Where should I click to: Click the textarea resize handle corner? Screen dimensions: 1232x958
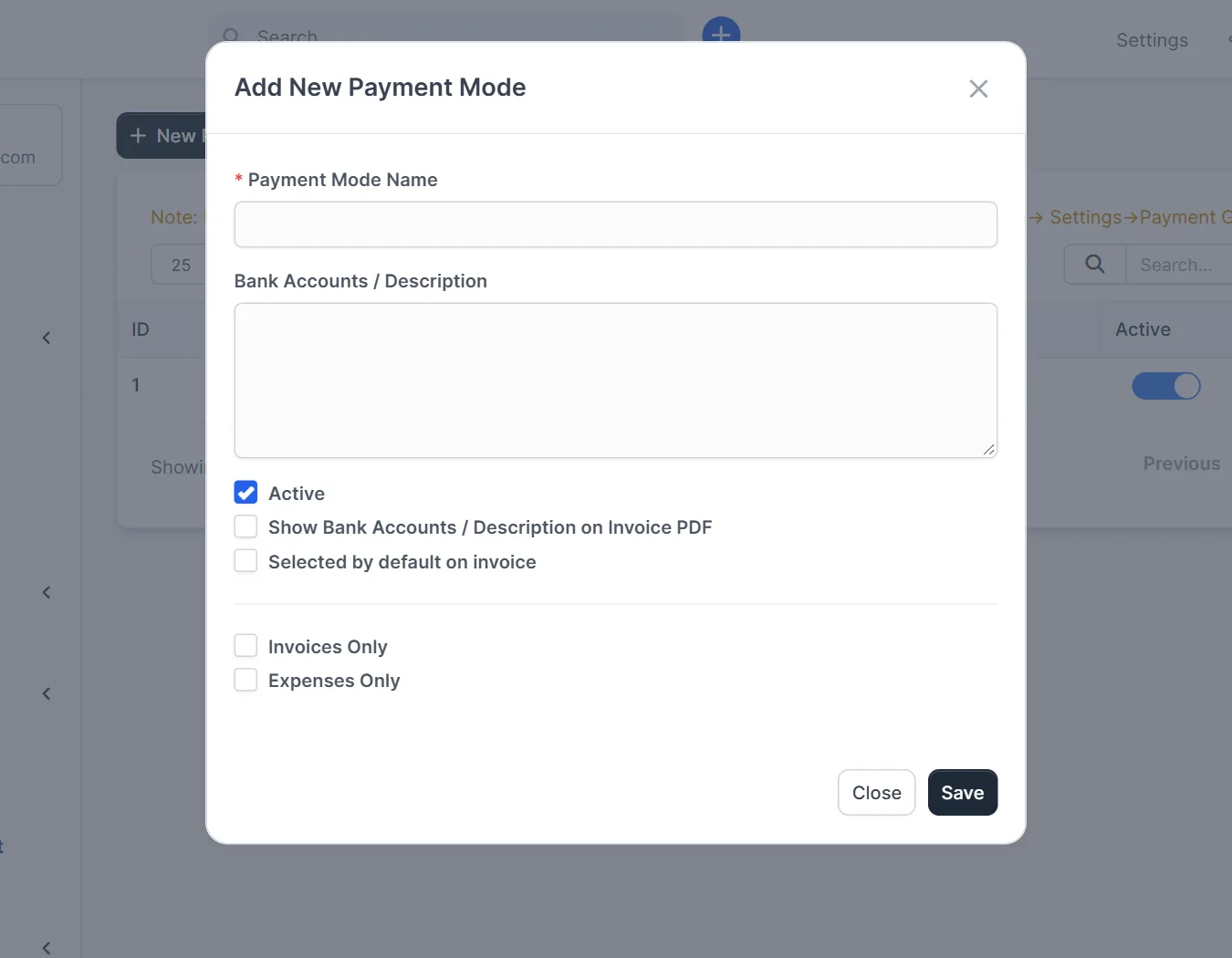coord(989,450)
